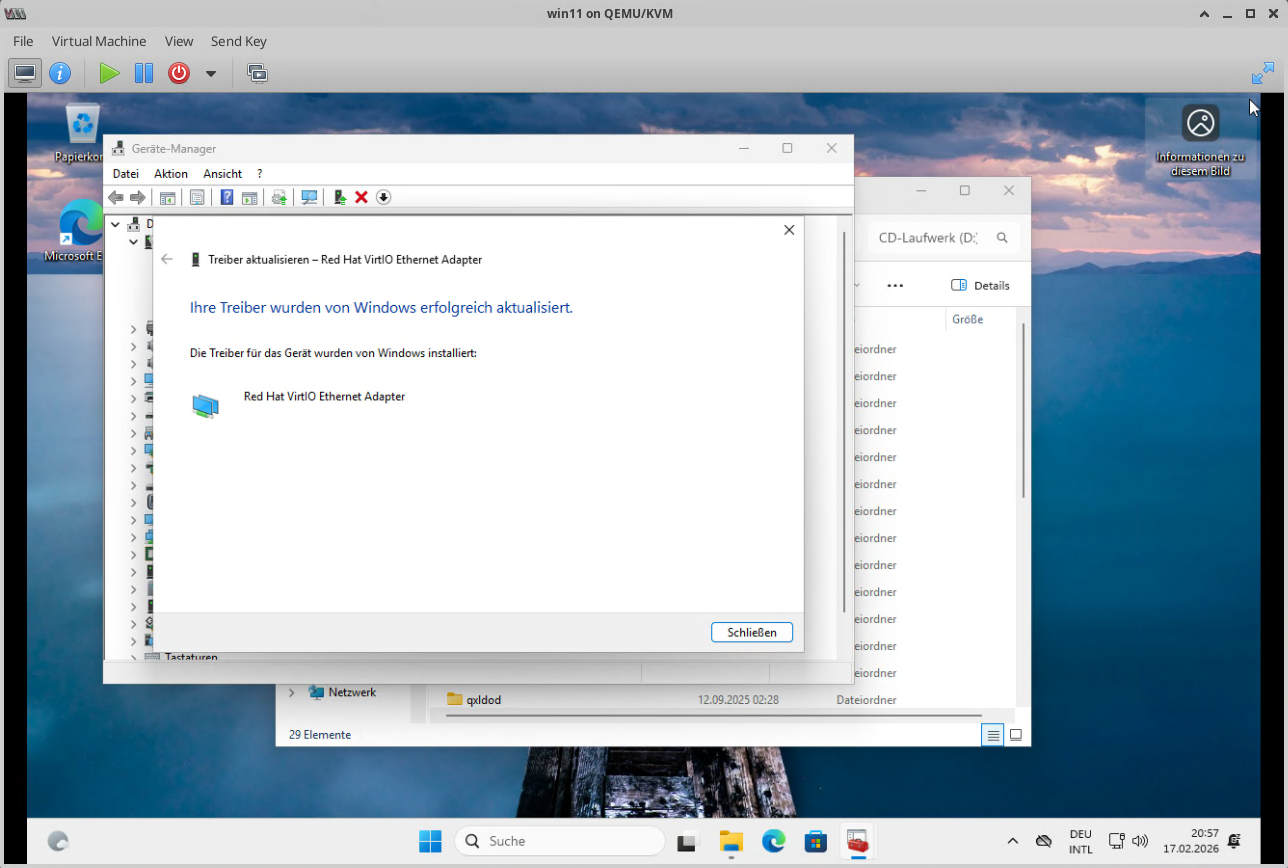The image size is (1288, 868).
Task: Click scan for hardware changes monitor icon
Action: pos(309,197)
